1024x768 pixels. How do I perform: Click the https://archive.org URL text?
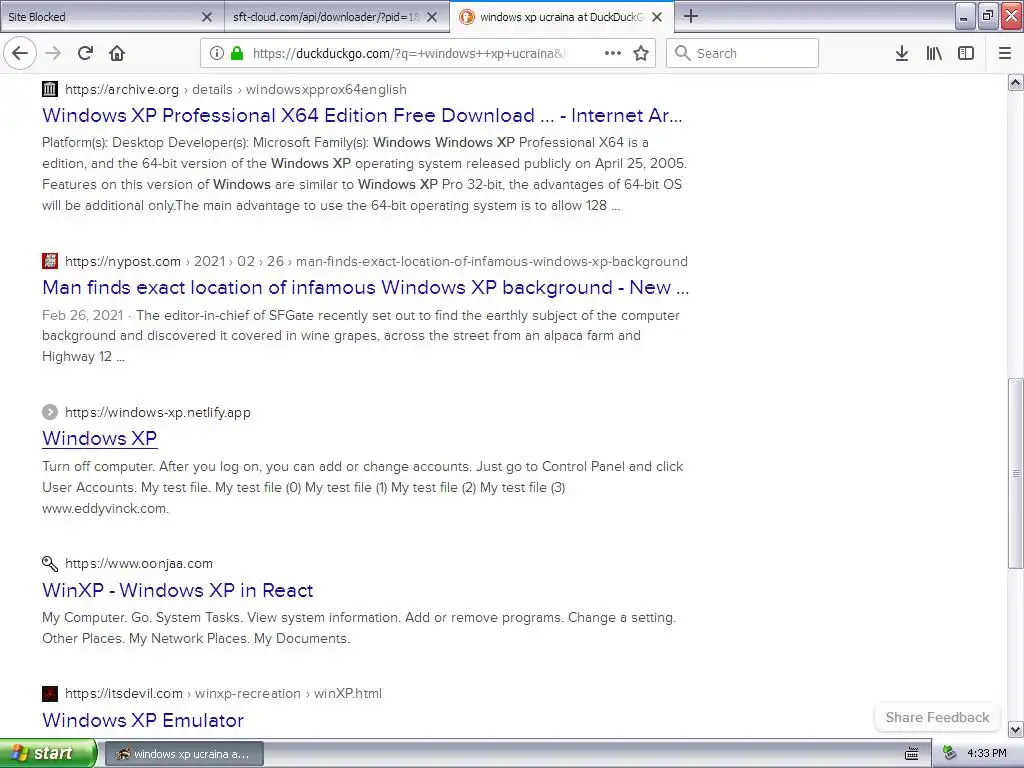[121, 89]
